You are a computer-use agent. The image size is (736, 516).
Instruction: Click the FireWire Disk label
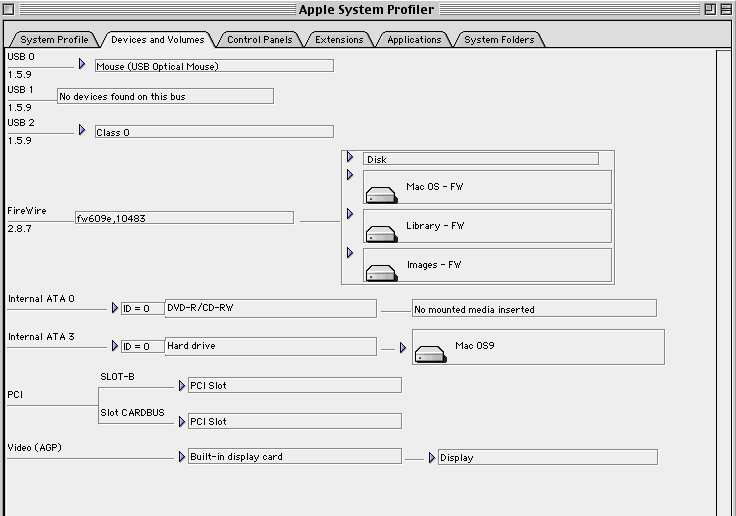pos(376,160)
